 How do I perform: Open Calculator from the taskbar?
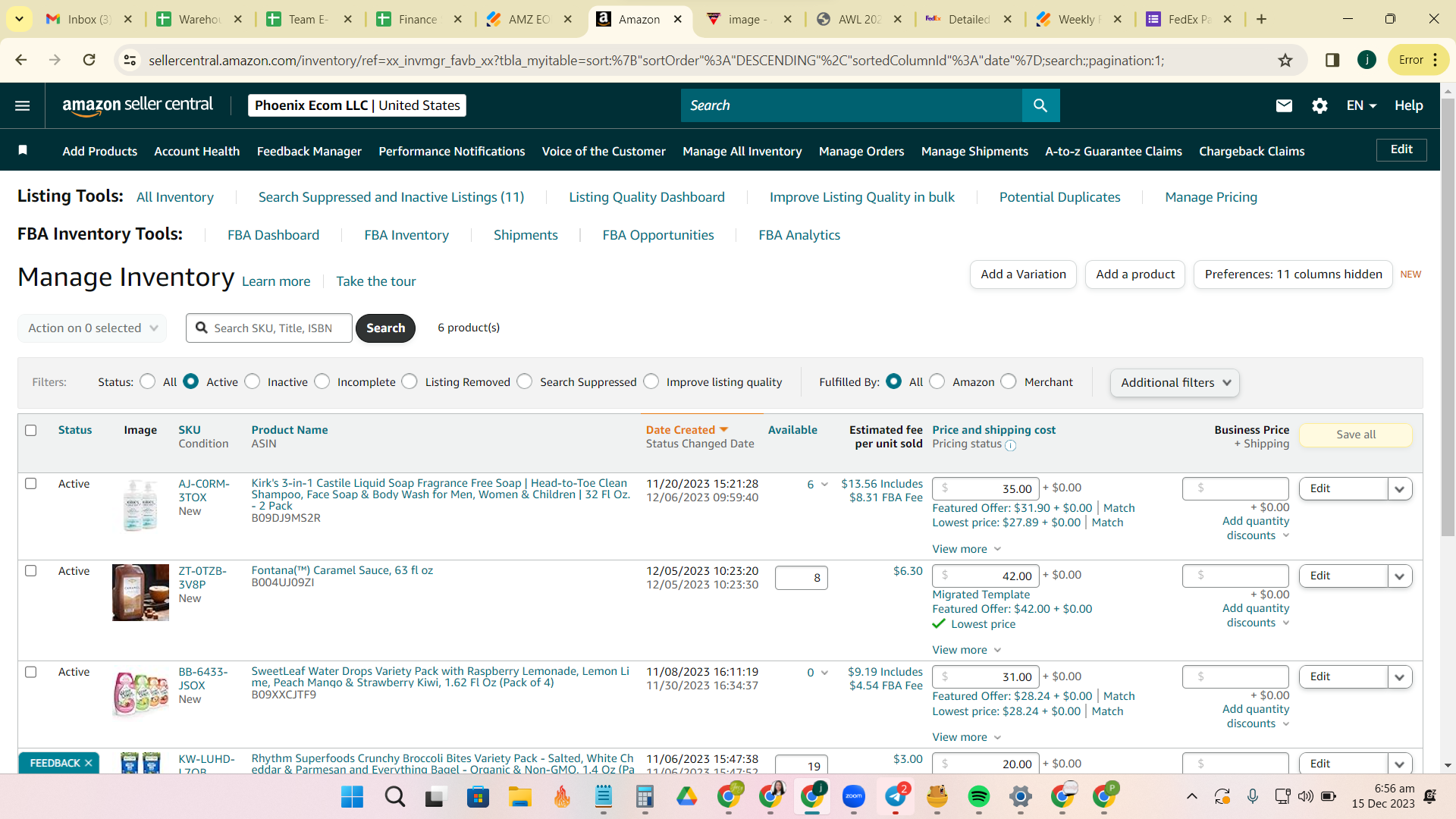[x=645, y=796]
